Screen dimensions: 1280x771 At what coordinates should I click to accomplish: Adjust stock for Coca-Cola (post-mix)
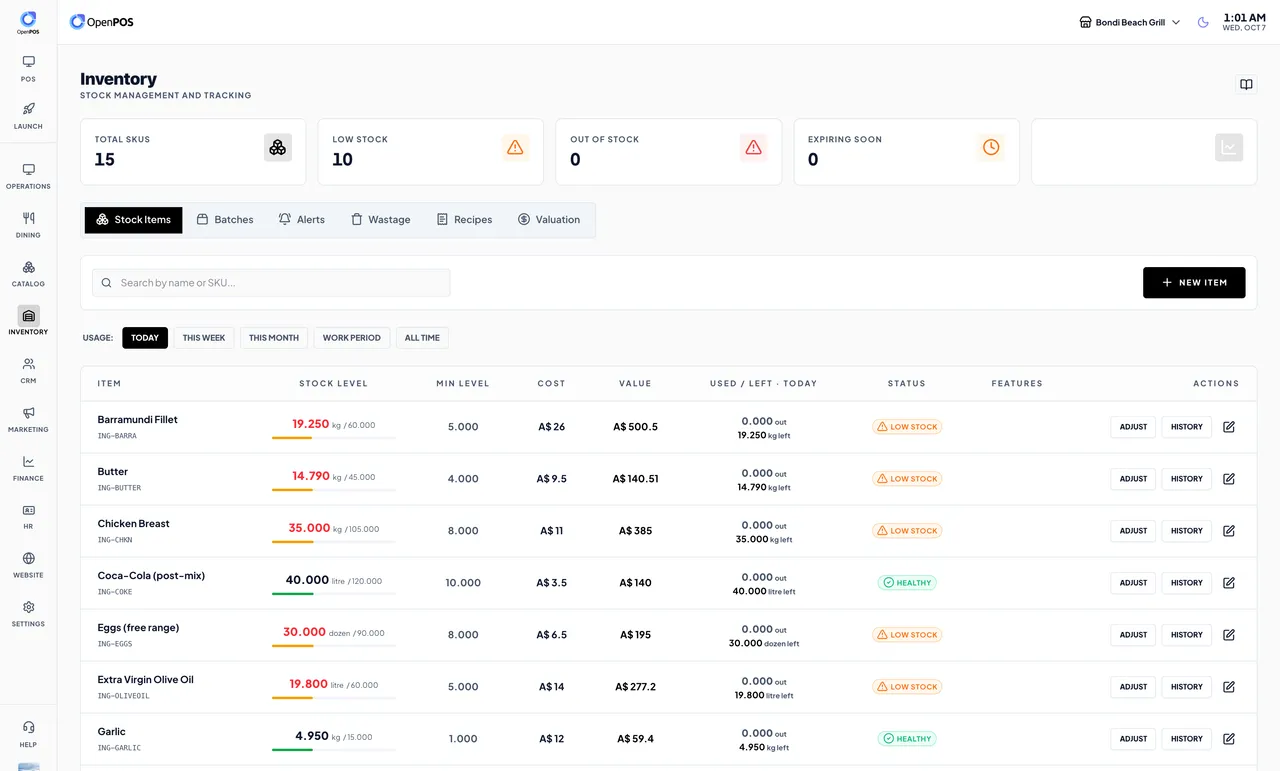pos(1133,583)
